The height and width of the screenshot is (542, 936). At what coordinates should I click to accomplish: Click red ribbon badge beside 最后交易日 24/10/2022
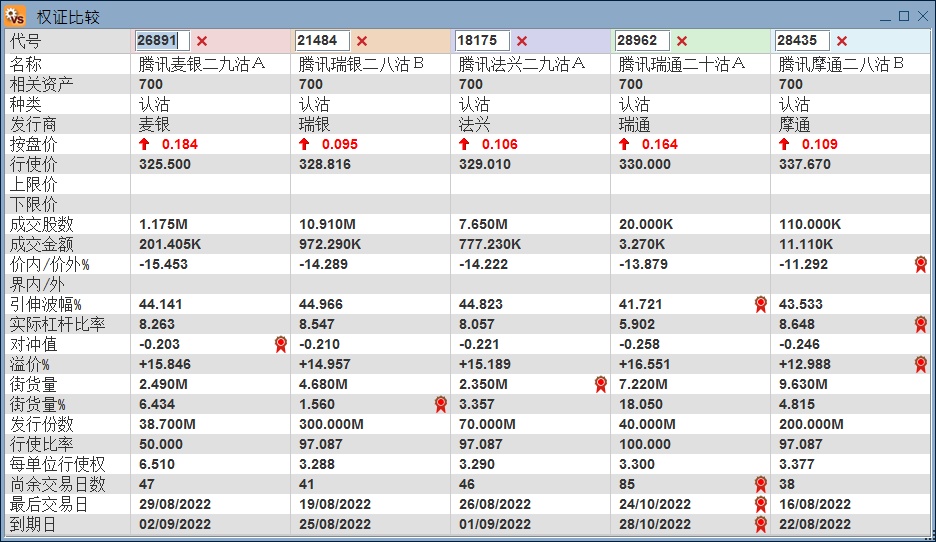click(760, 504)
